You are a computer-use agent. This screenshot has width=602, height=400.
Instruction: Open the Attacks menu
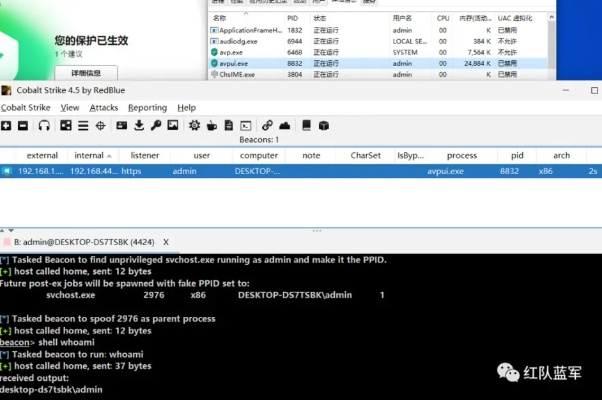[103, 107]
